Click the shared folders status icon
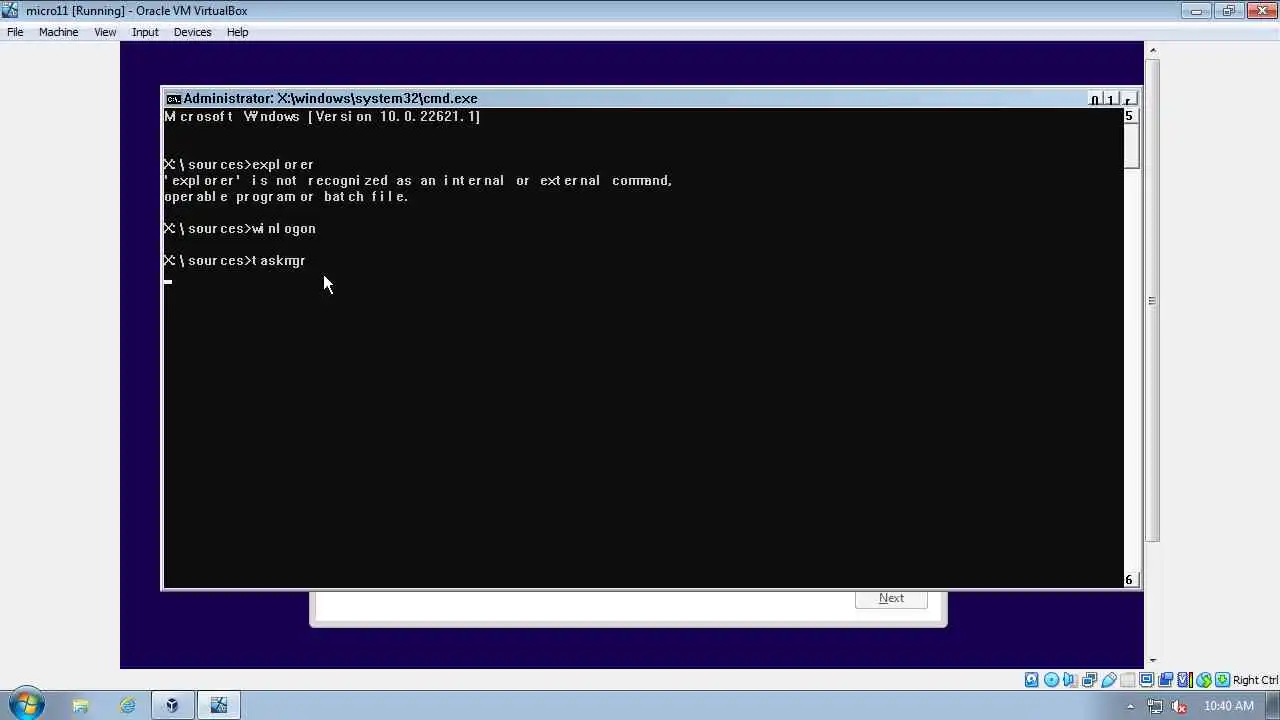This screenshot has height=720, width=1280. (x=1127, y=680)
